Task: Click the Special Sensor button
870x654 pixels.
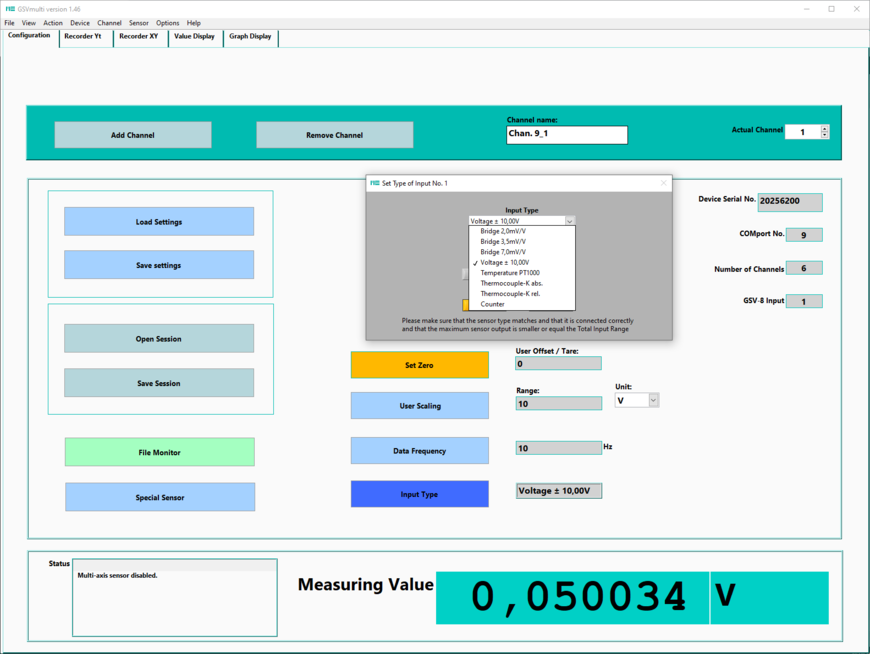Action: 160,497
